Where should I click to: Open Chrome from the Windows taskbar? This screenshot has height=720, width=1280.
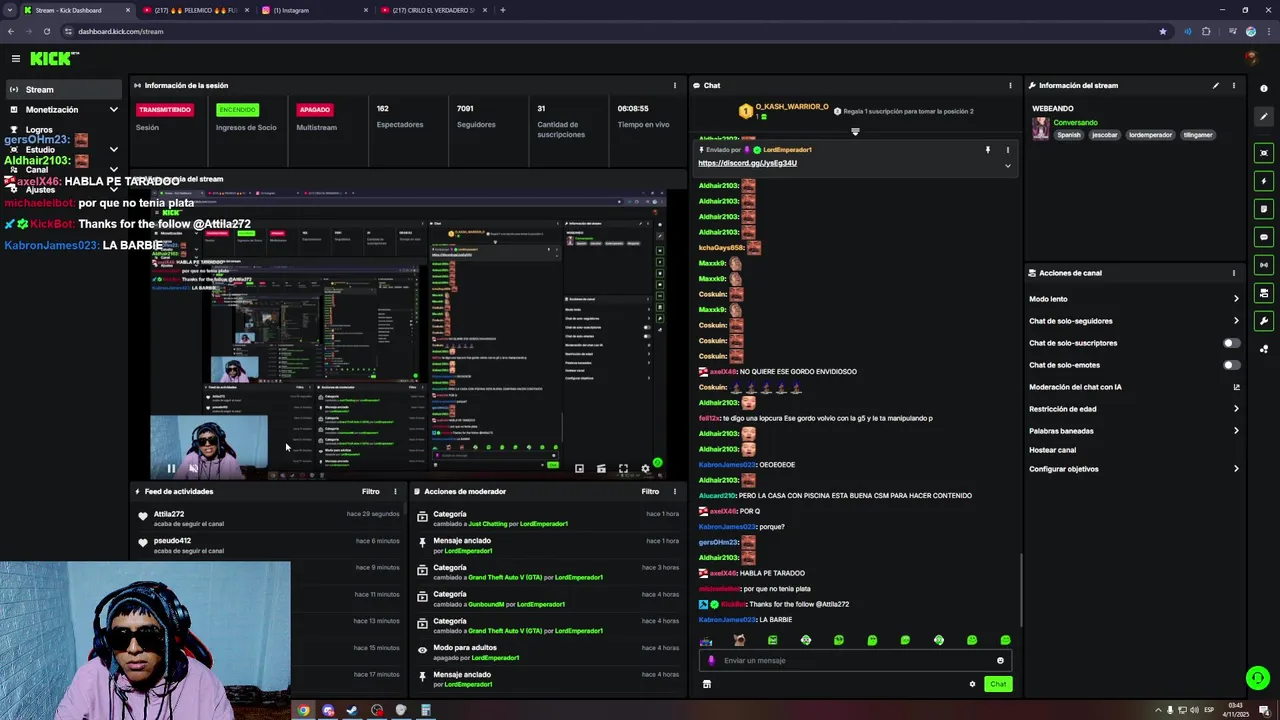[x=303, y=710]
